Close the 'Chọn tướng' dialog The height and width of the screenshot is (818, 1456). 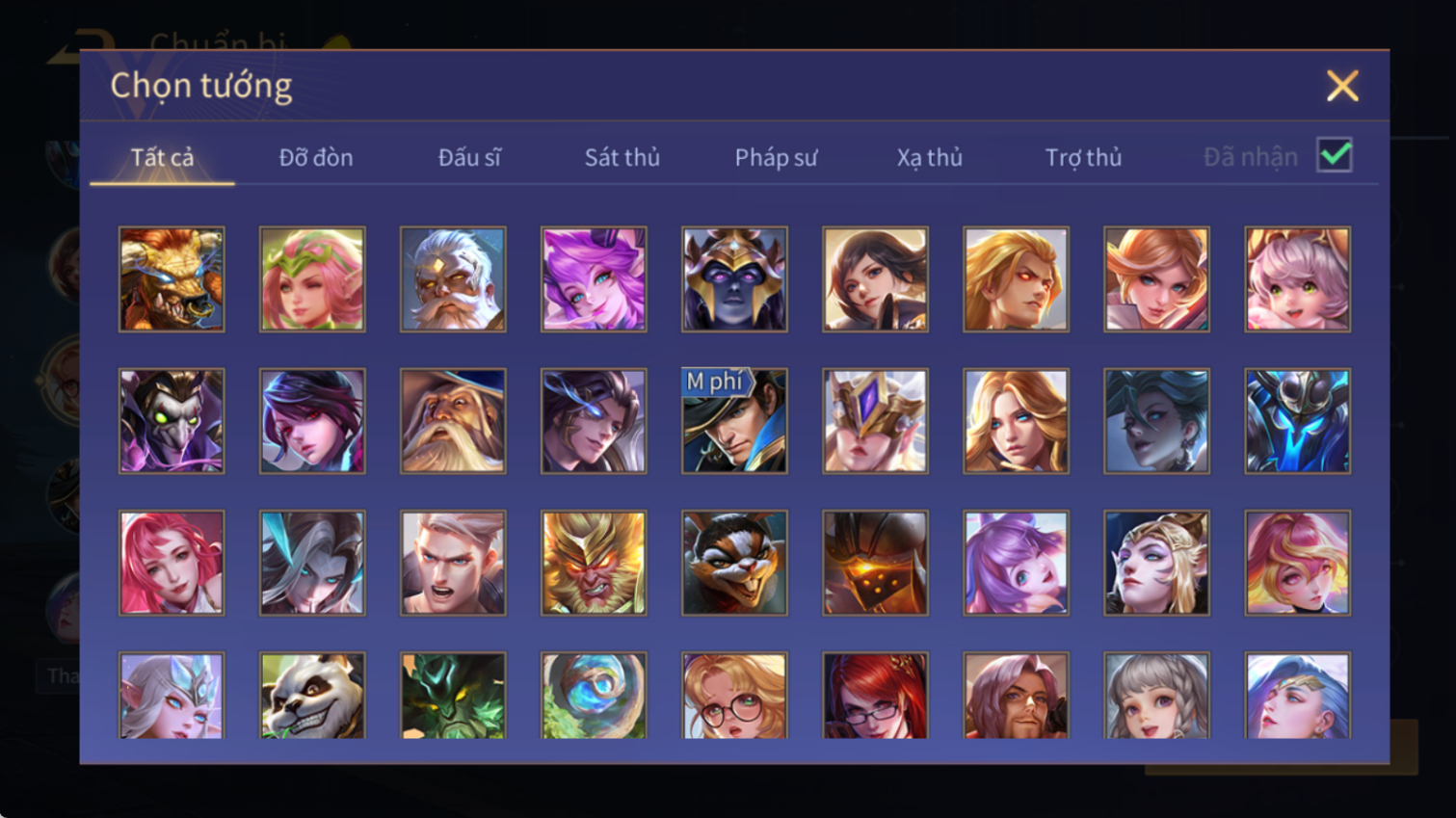tap(1341, 86)
